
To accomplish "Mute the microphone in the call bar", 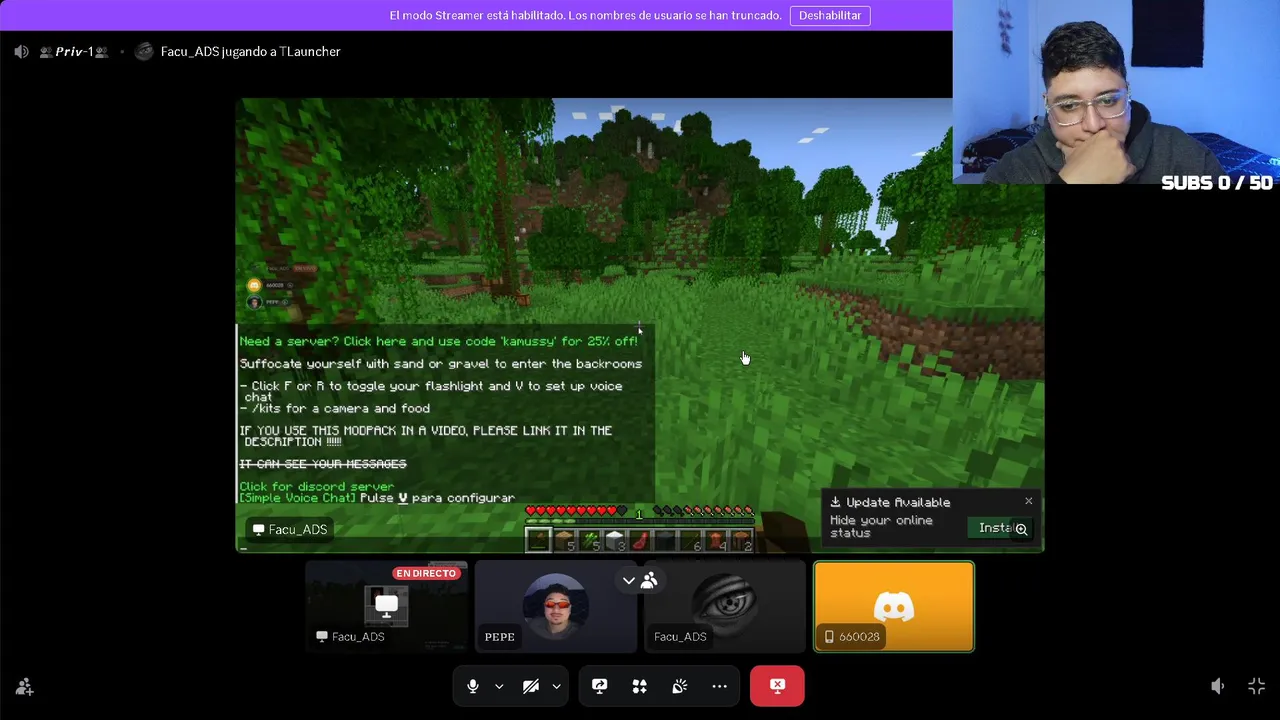I will 473,686.
